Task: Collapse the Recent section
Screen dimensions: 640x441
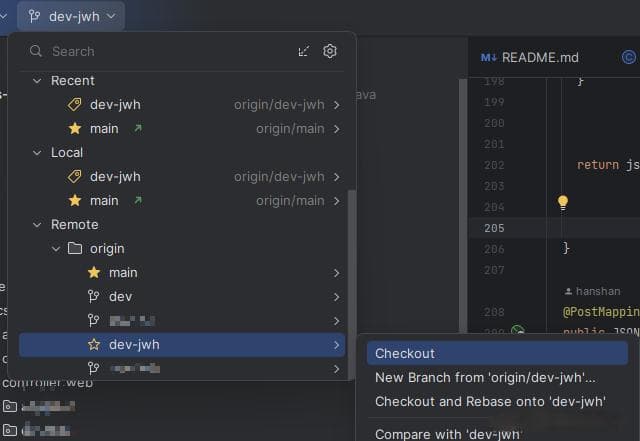Action: tap(37, 81)
